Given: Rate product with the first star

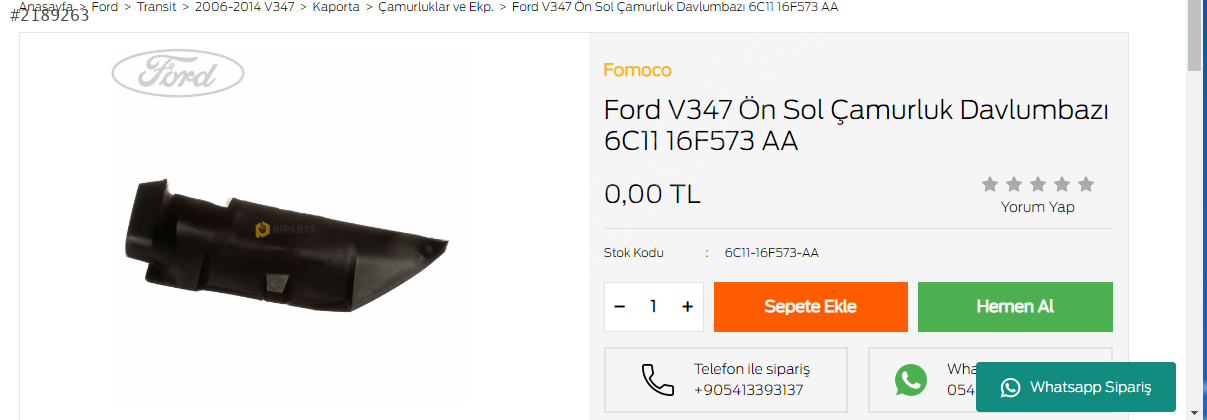Looking at the screenshot, I should [x=990, y=184].
